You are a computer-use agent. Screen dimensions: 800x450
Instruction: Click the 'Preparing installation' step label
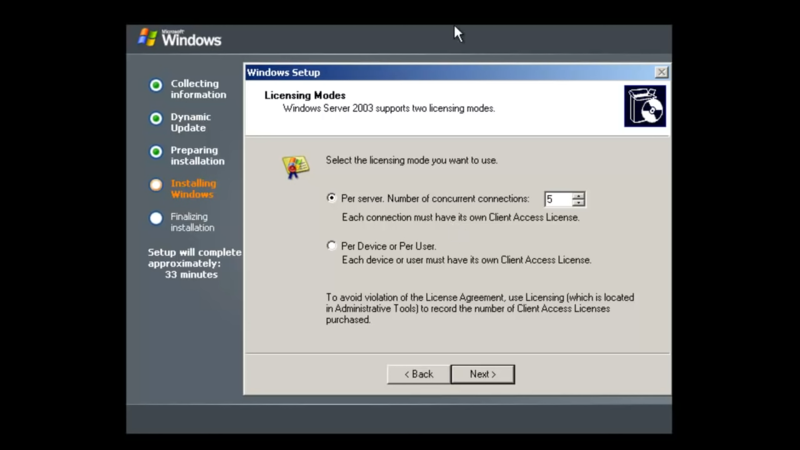(197, 156)
